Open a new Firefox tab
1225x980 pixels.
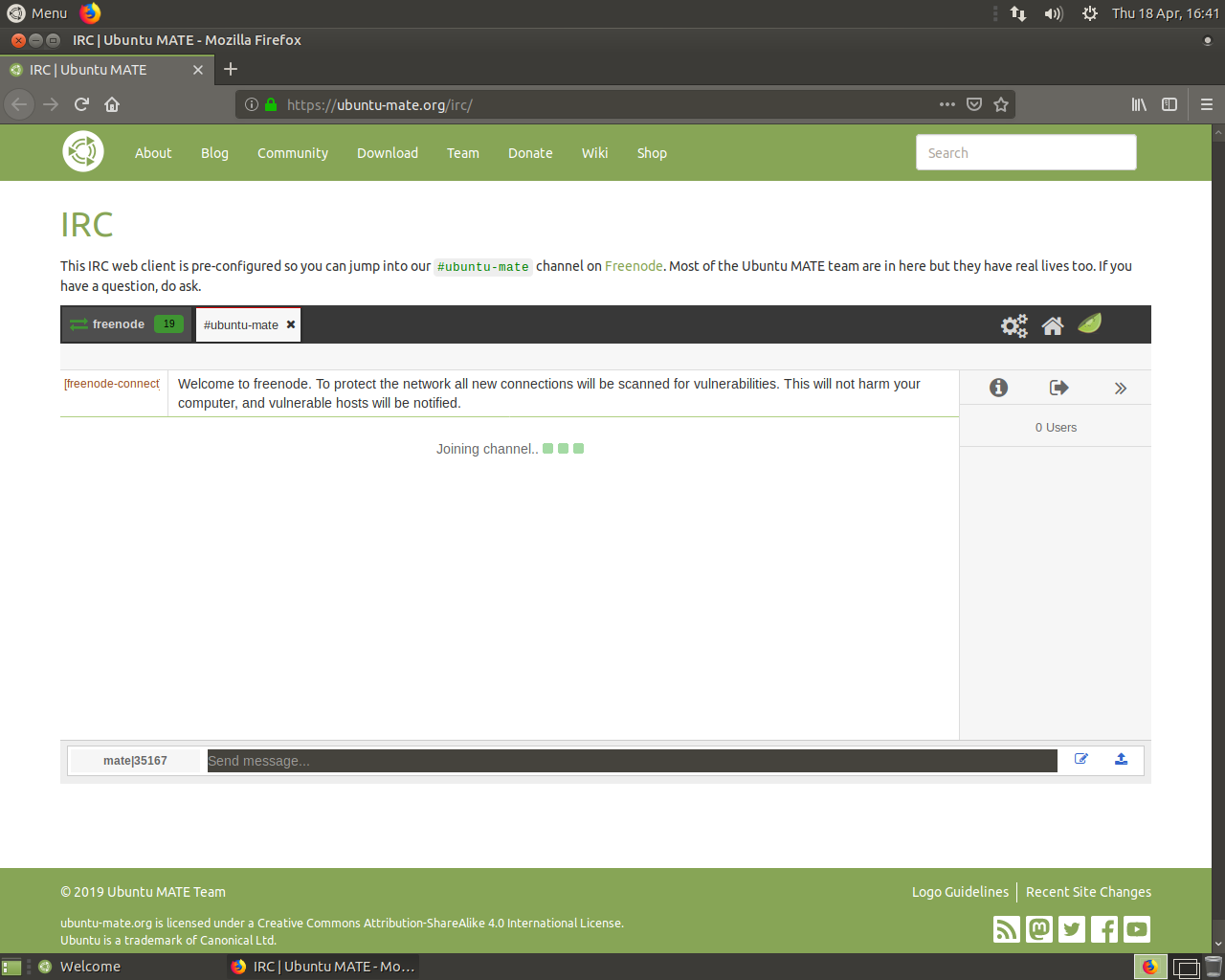pos(231,69)
